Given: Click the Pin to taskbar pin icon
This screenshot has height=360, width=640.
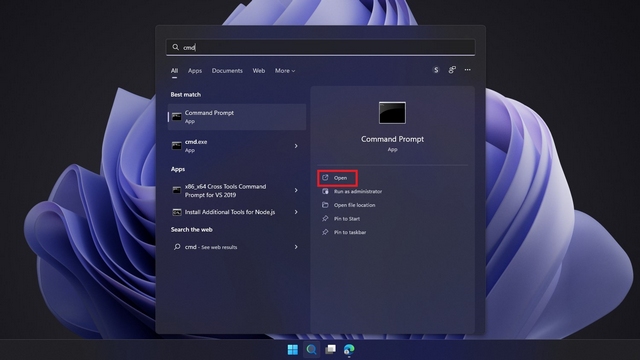Looking at the screenshot, I should [325, 232].
